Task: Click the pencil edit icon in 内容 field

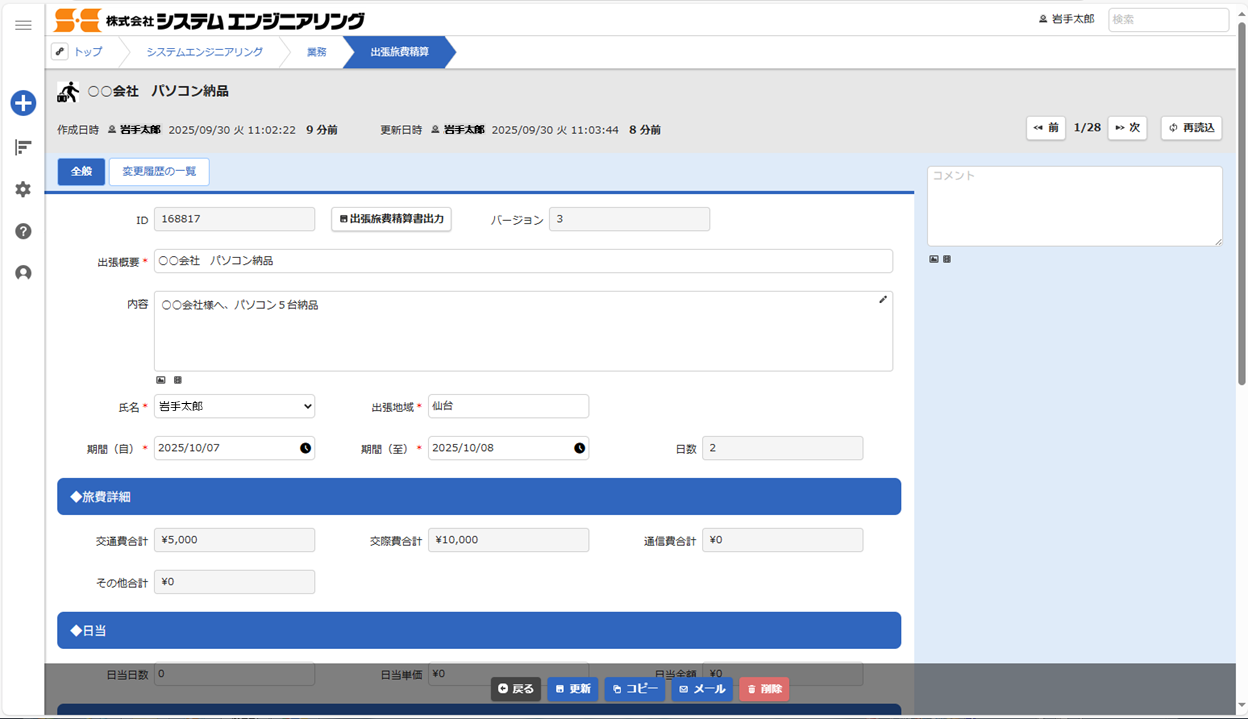Action: coord(883,299)
